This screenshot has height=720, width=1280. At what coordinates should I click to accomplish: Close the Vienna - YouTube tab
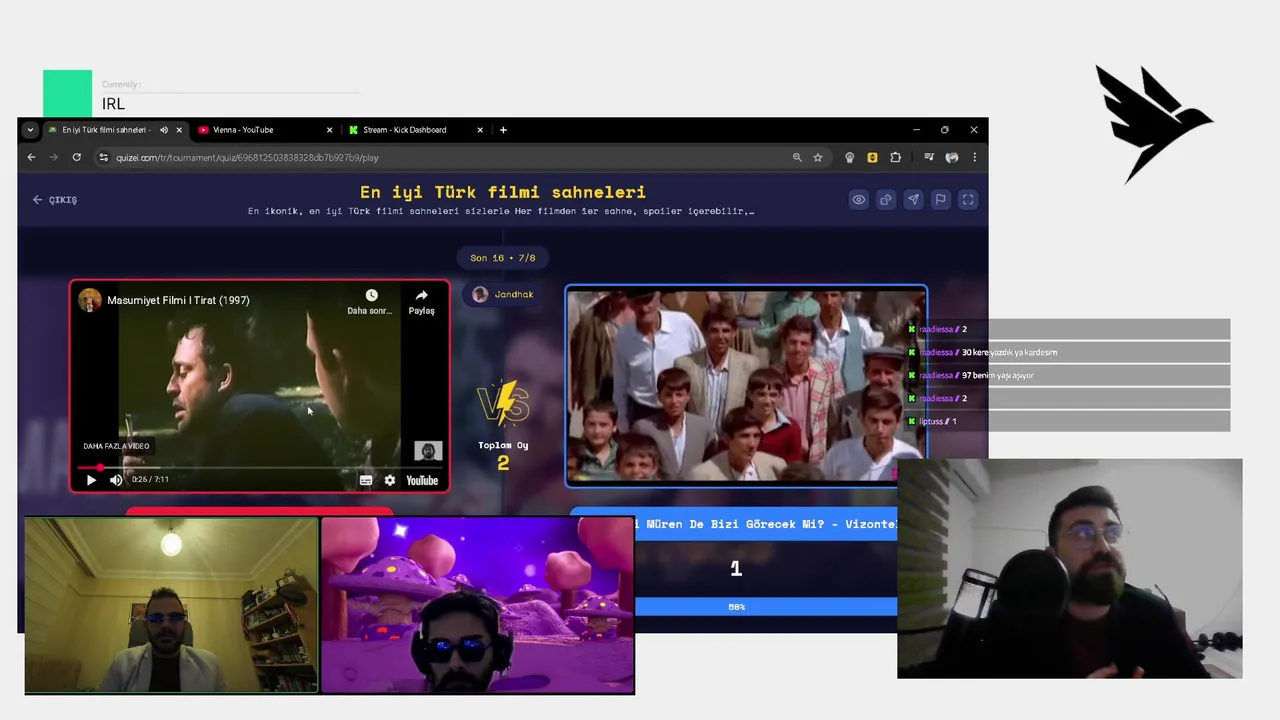329,129
